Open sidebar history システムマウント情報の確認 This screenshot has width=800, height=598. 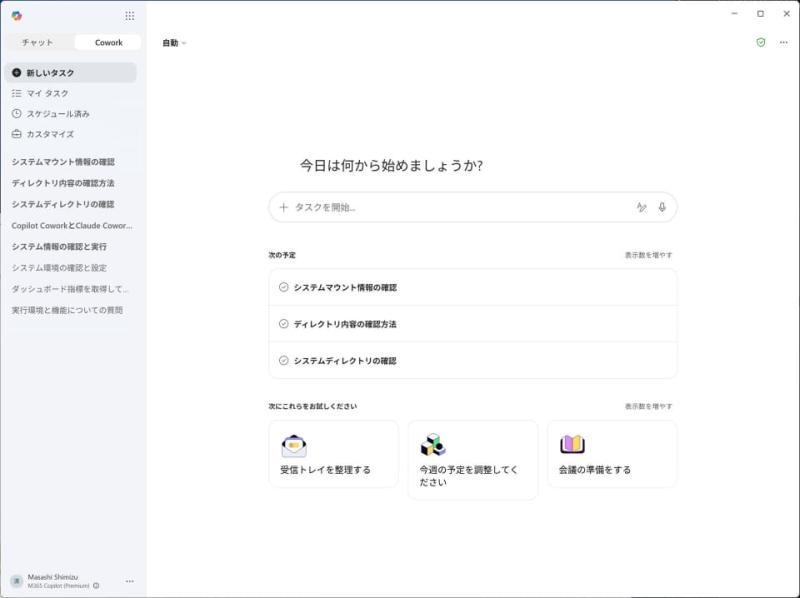click(x=63, y=162)
